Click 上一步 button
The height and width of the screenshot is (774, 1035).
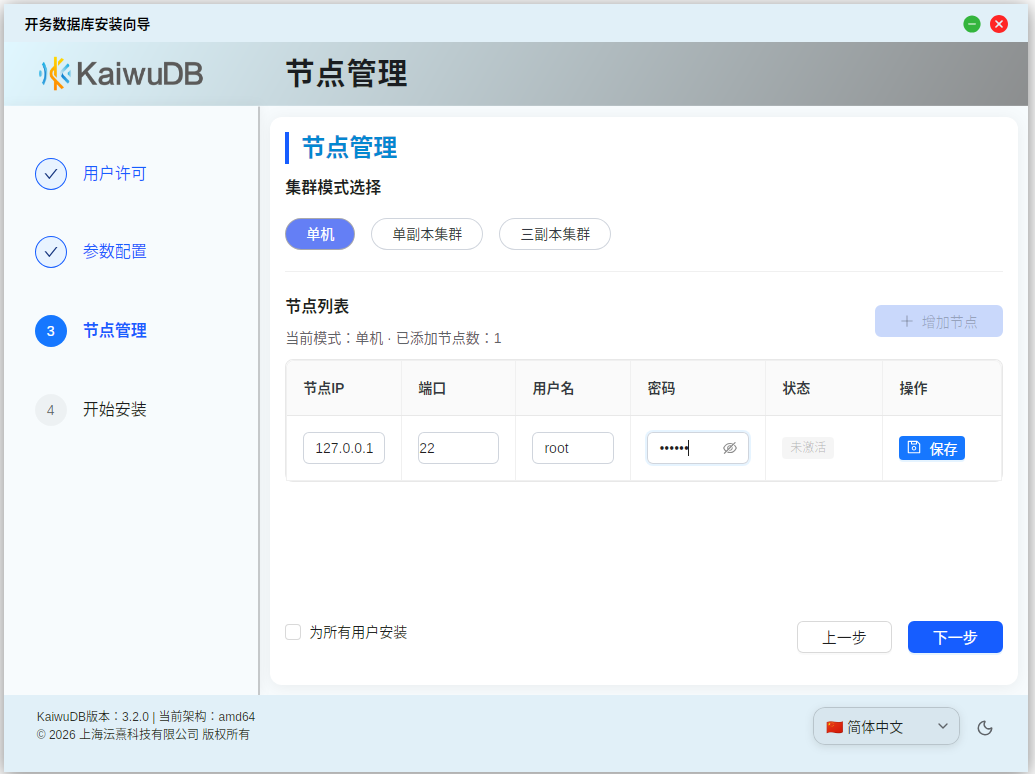click(844, 637)
